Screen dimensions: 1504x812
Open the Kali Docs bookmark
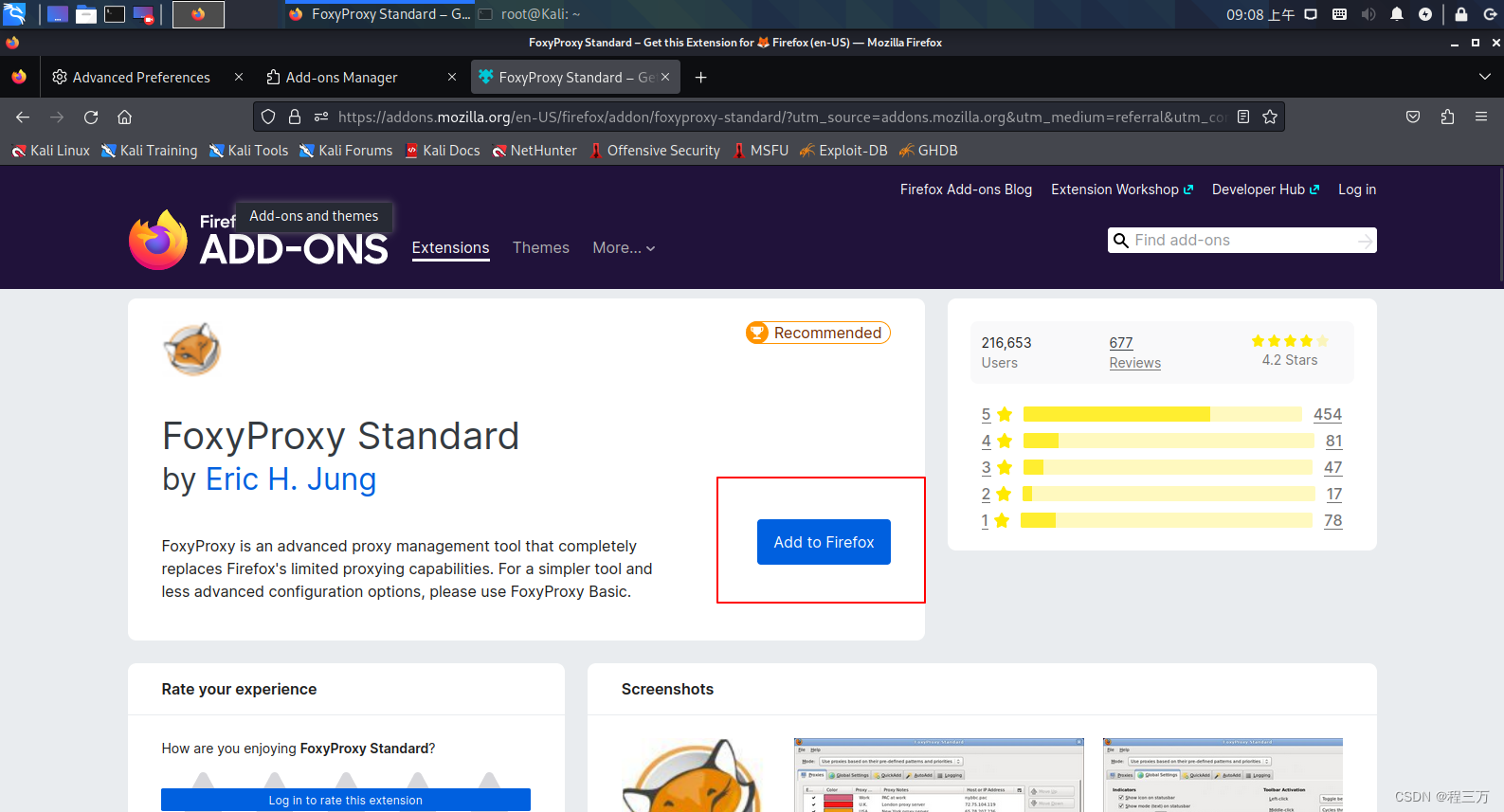[x=443, y=151]
